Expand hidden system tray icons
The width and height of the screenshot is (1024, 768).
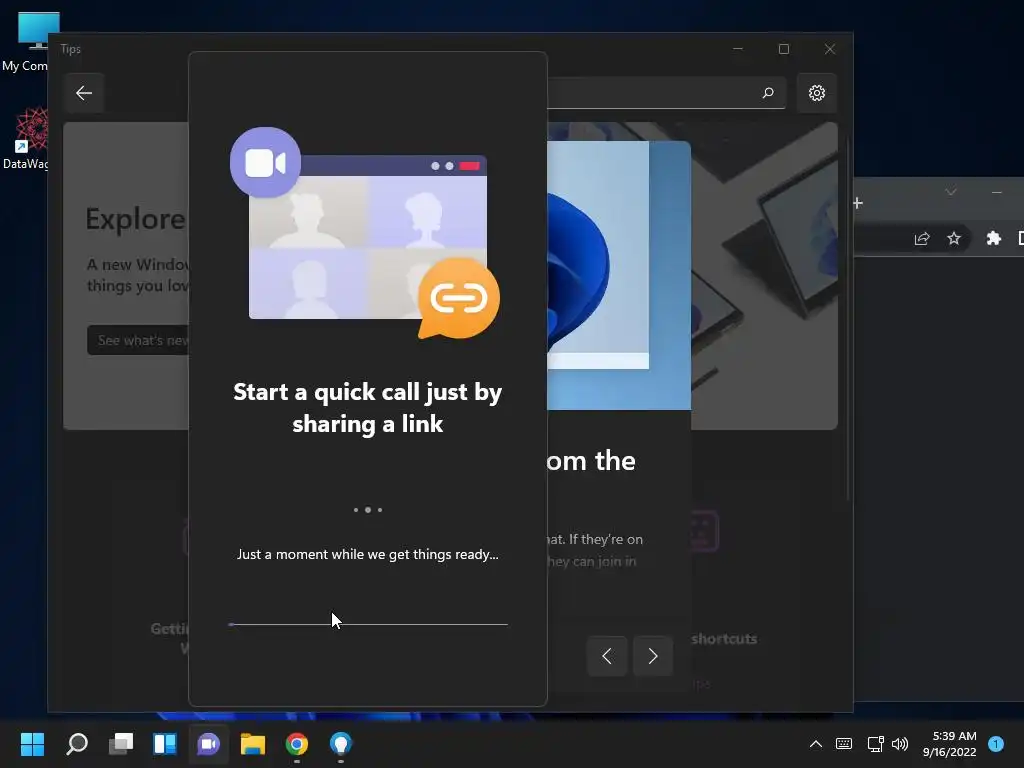click(816, 744)
